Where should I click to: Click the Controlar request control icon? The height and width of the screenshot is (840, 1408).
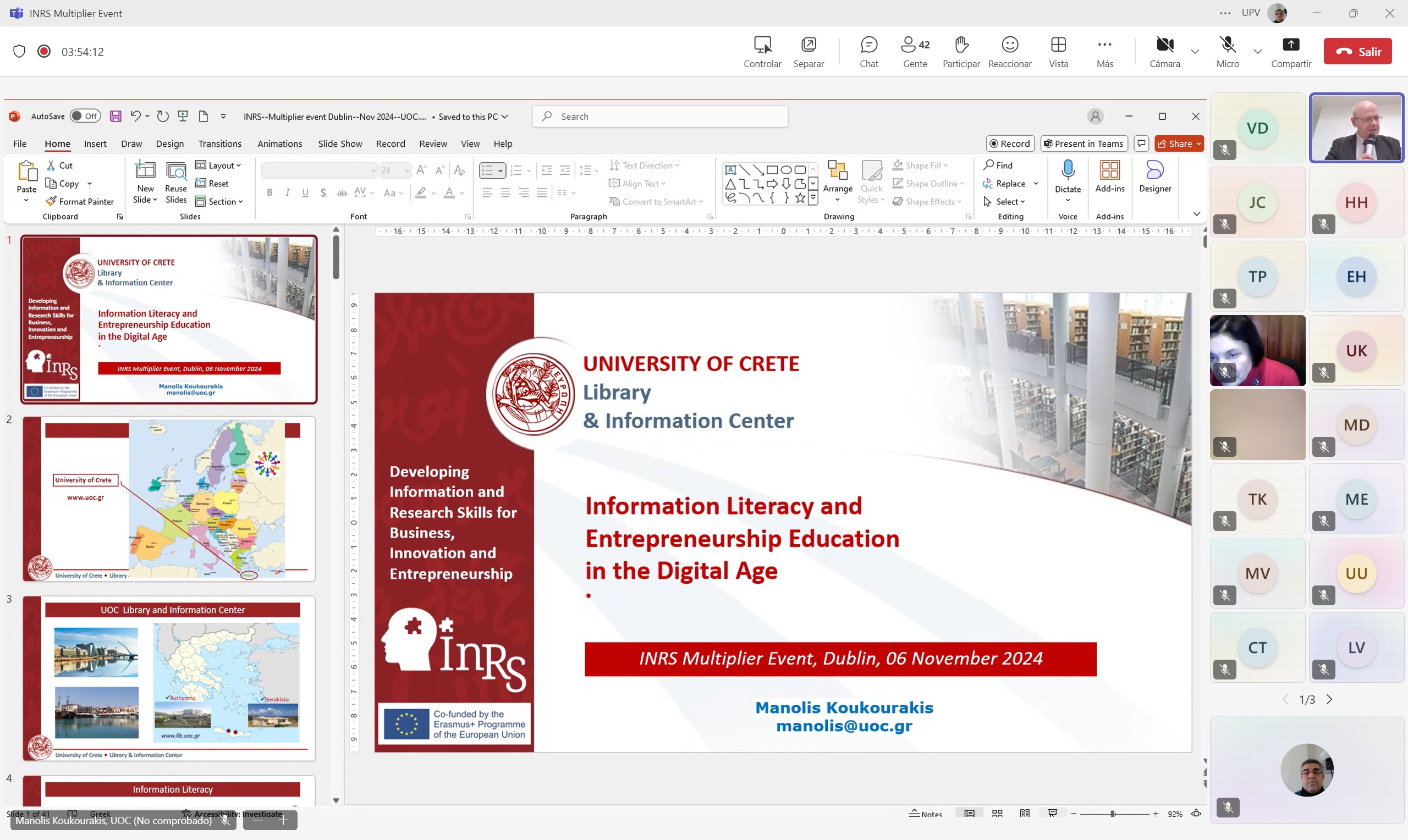pyautogui.click(x=762, y=45)
